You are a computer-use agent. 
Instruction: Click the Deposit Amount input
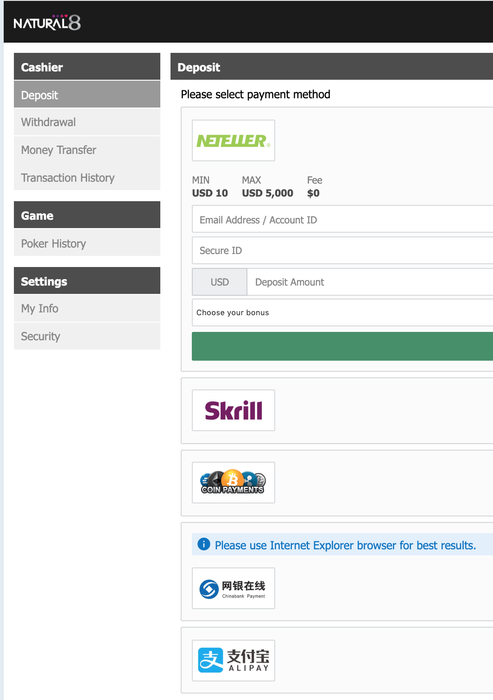370,282
